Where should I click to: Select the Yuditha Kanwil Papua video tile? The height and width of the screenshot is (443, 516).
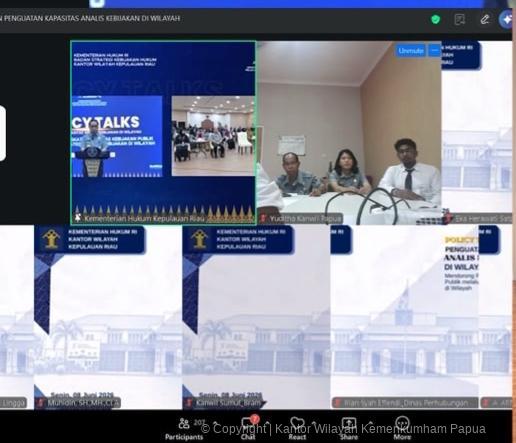pos(349,133)
